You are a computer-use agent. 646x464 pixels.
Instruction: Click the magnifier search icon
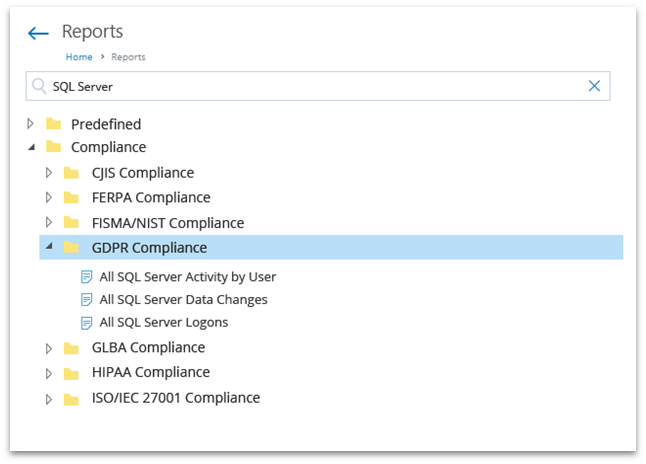(x=39, y=86)
